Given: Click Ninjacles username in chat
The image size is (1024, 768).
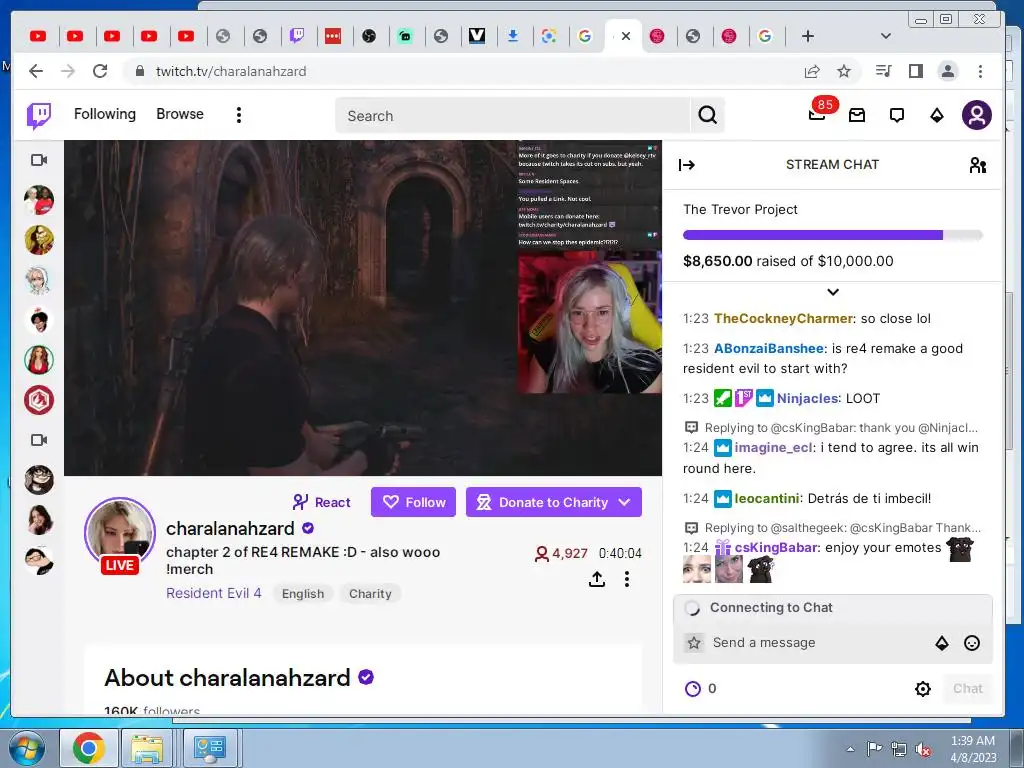Looking at the screenshot, I should click(x=808, y=398).
